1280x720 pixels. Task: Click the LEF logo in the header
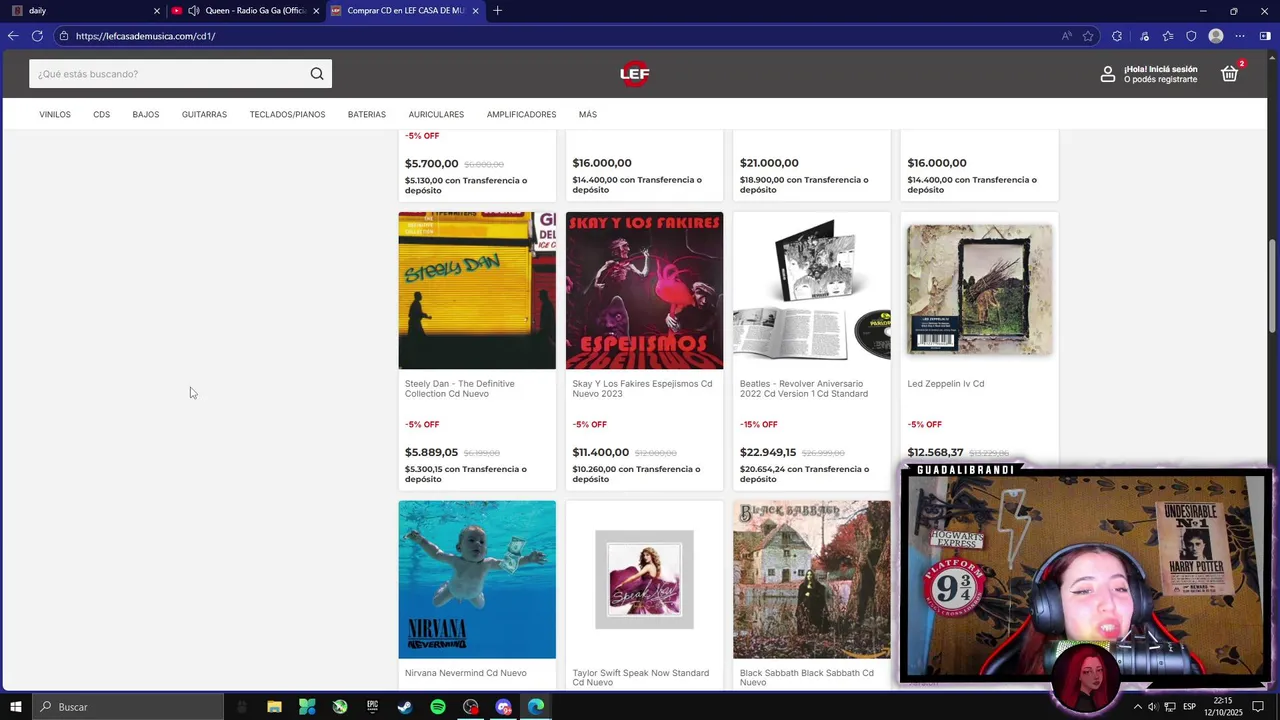tap(635, 73)
